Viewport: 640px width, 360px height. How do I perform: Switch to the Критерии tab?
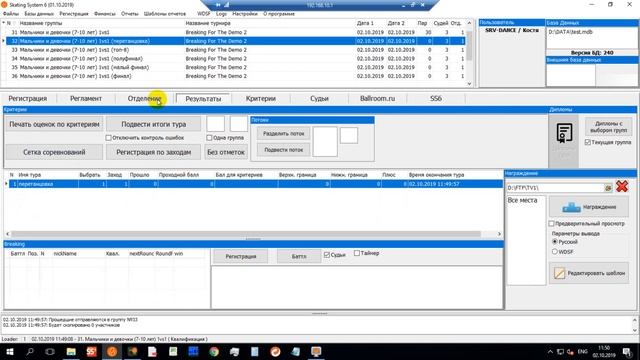coord(261,99)
